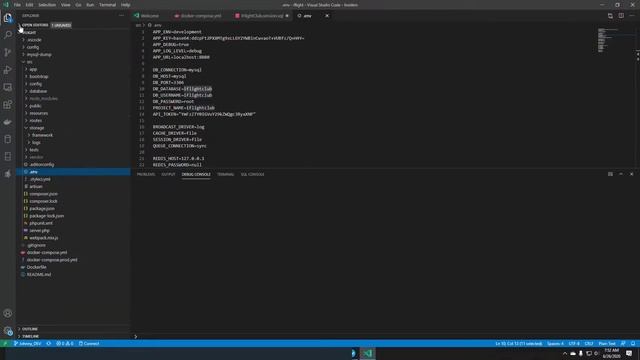Expand the routes folder

[36, 120]
